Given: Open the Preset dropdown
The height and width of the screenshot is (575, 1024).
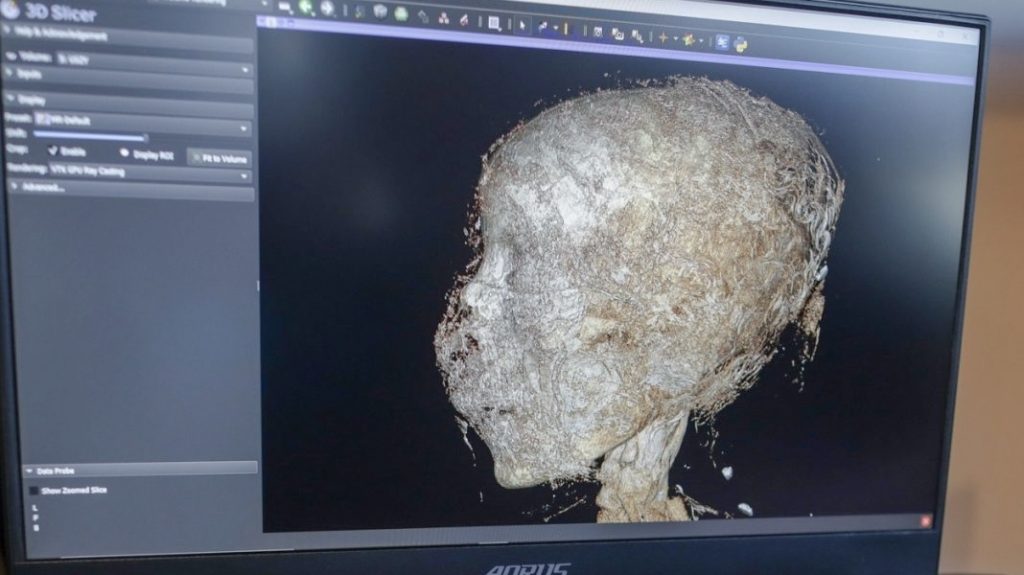Looking at the screenshot, I should 142,122.
